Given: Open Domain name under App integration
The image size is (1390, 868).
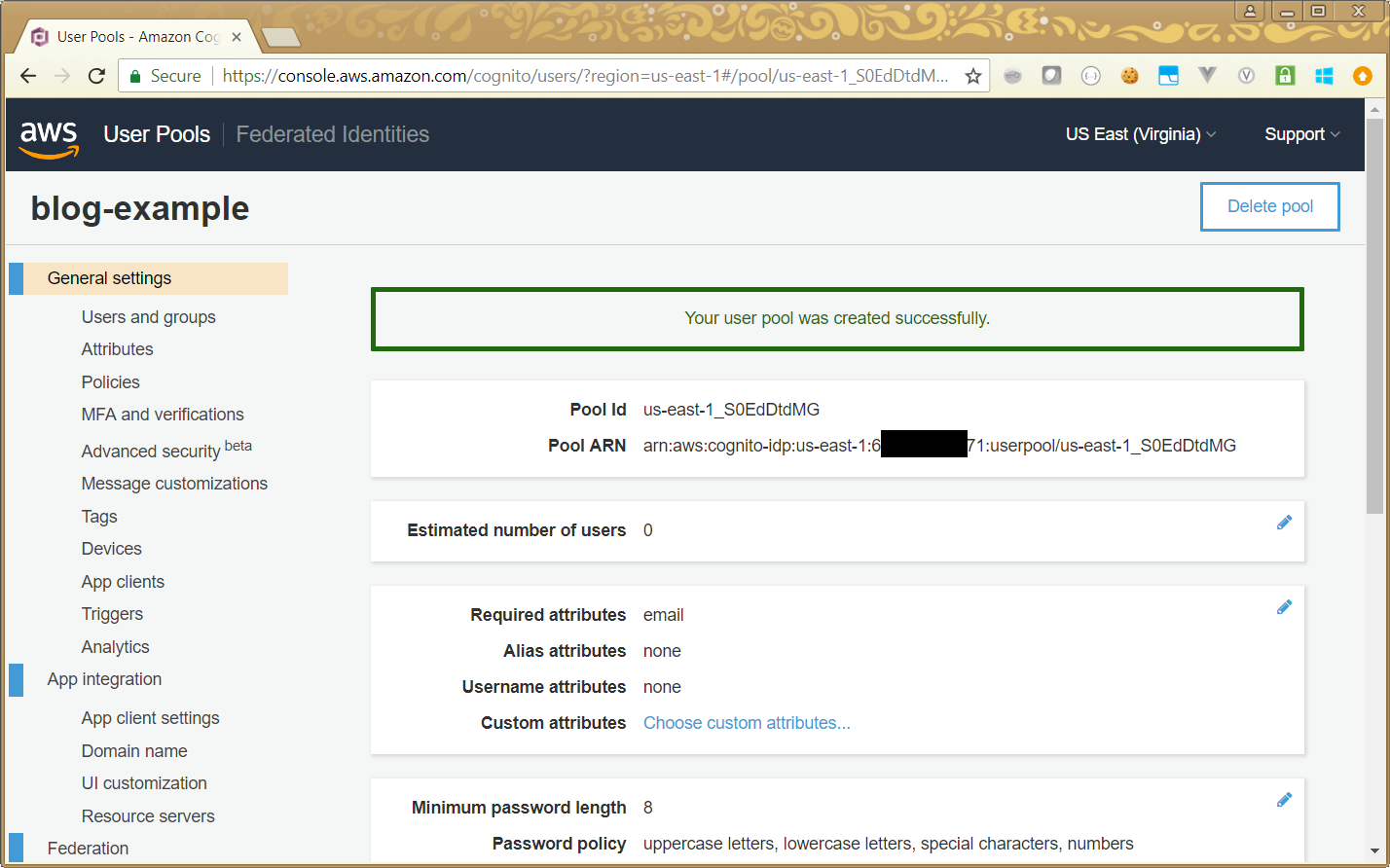Looking at the screenshot, I should point(134,751).
